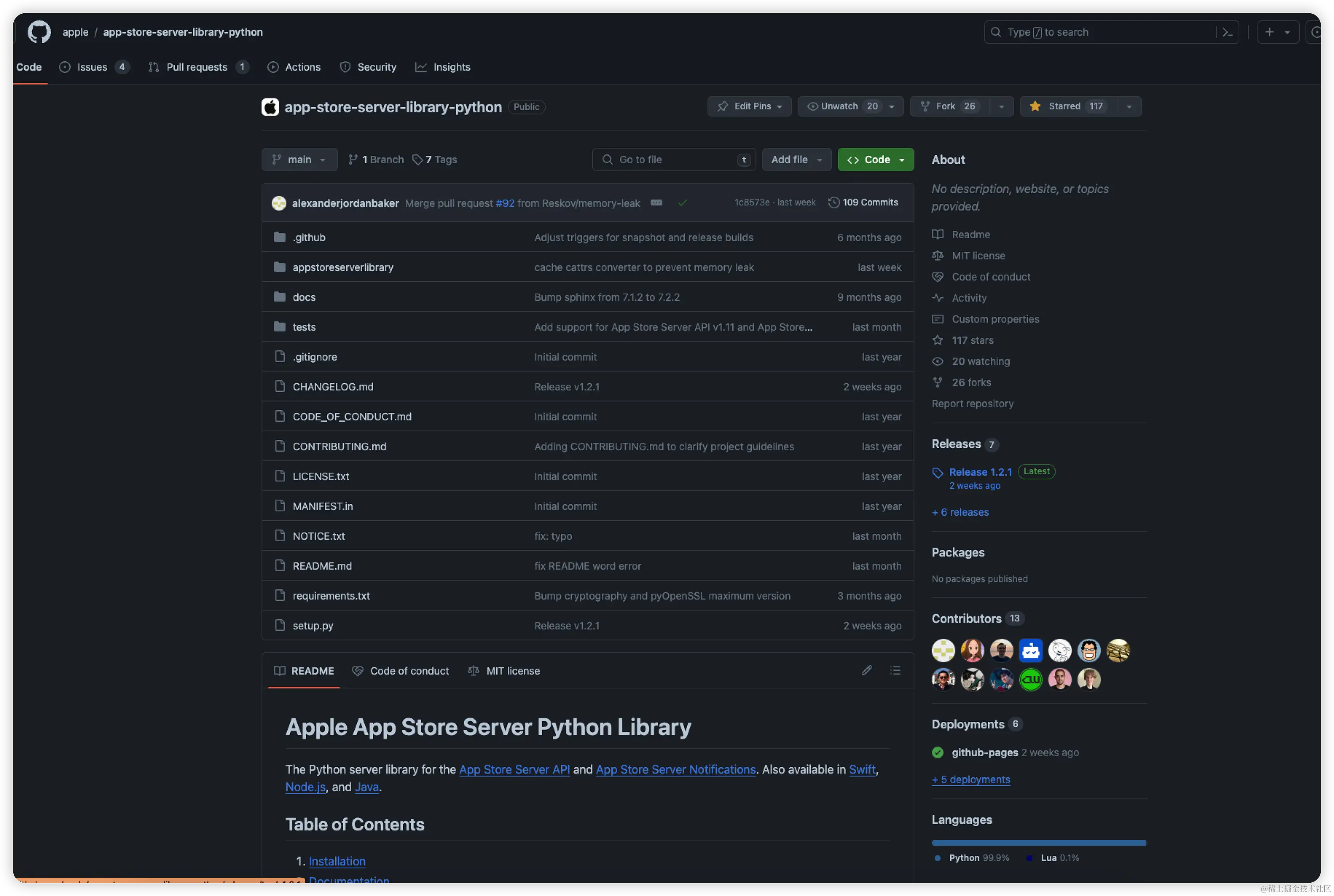Screen dimensions: 1334x896
Task: Focus the Go to file search field
Action: [674, 159]
